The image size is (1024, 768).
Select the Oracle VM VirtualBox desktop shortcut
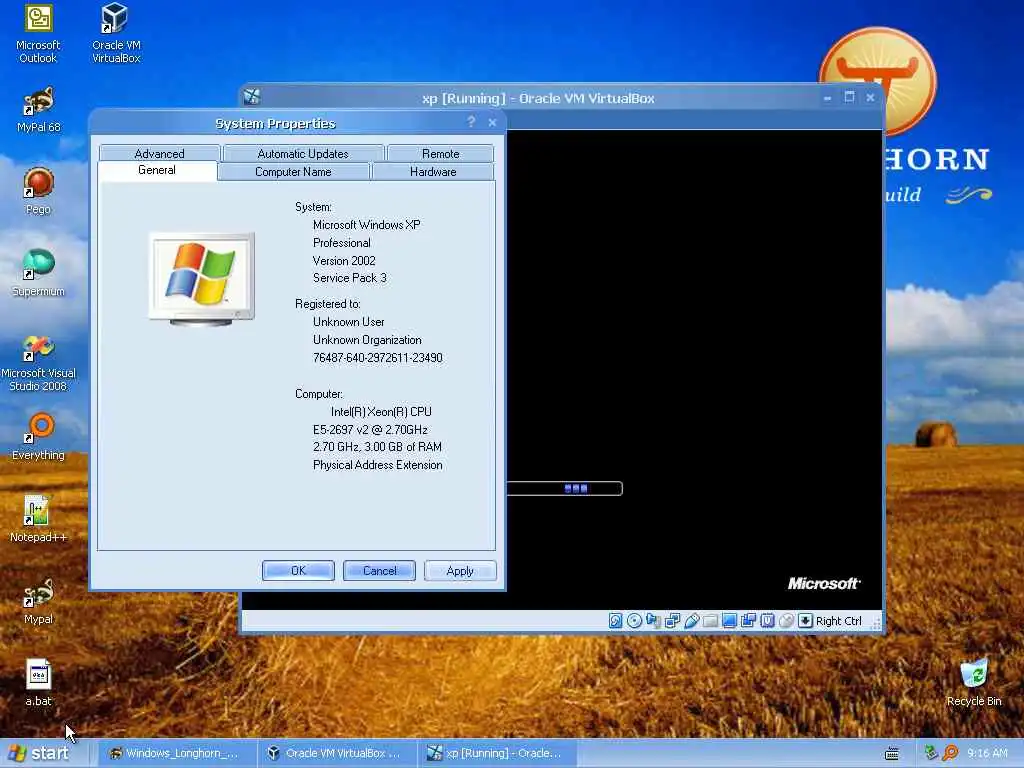tap(116, 34)
